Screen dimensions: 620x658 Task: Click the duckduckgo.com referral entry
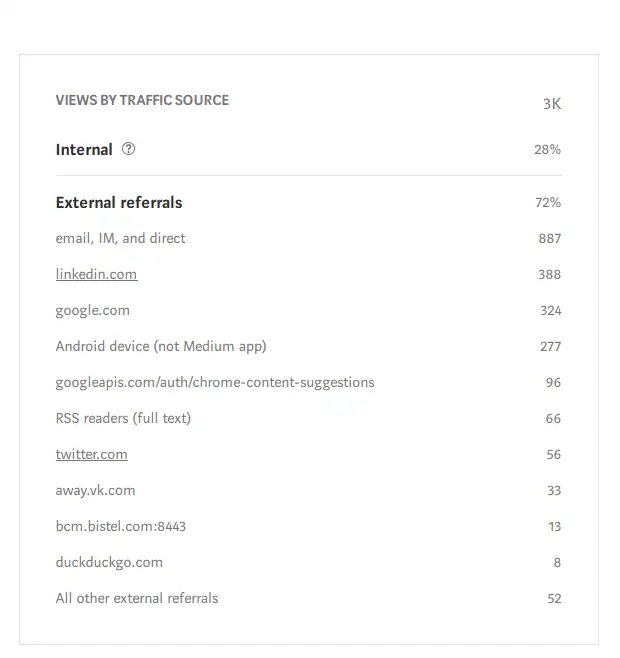(x=109, y=562)
